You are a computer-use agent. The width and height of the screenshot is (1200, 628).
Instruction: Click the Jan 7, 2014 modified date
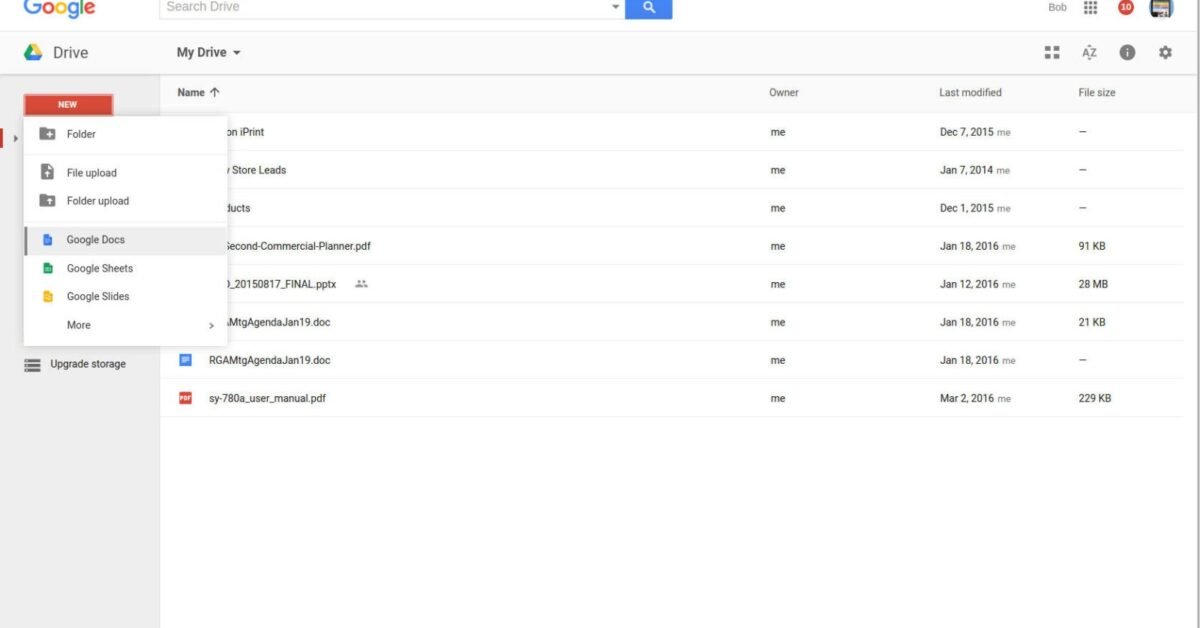[x=967, y=170]
